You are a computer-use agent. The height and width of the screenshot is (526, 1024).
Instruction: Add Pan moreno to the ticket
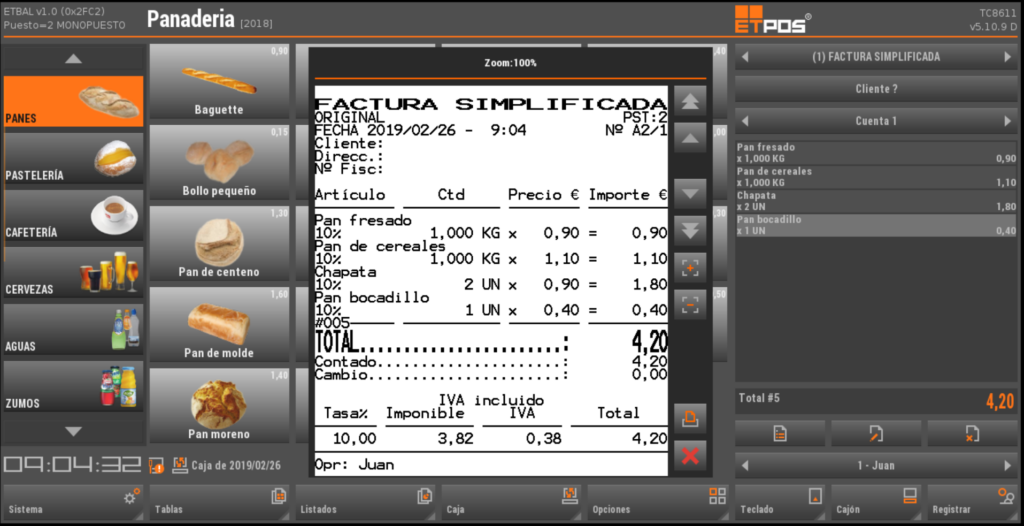click(x=219, y=406)
